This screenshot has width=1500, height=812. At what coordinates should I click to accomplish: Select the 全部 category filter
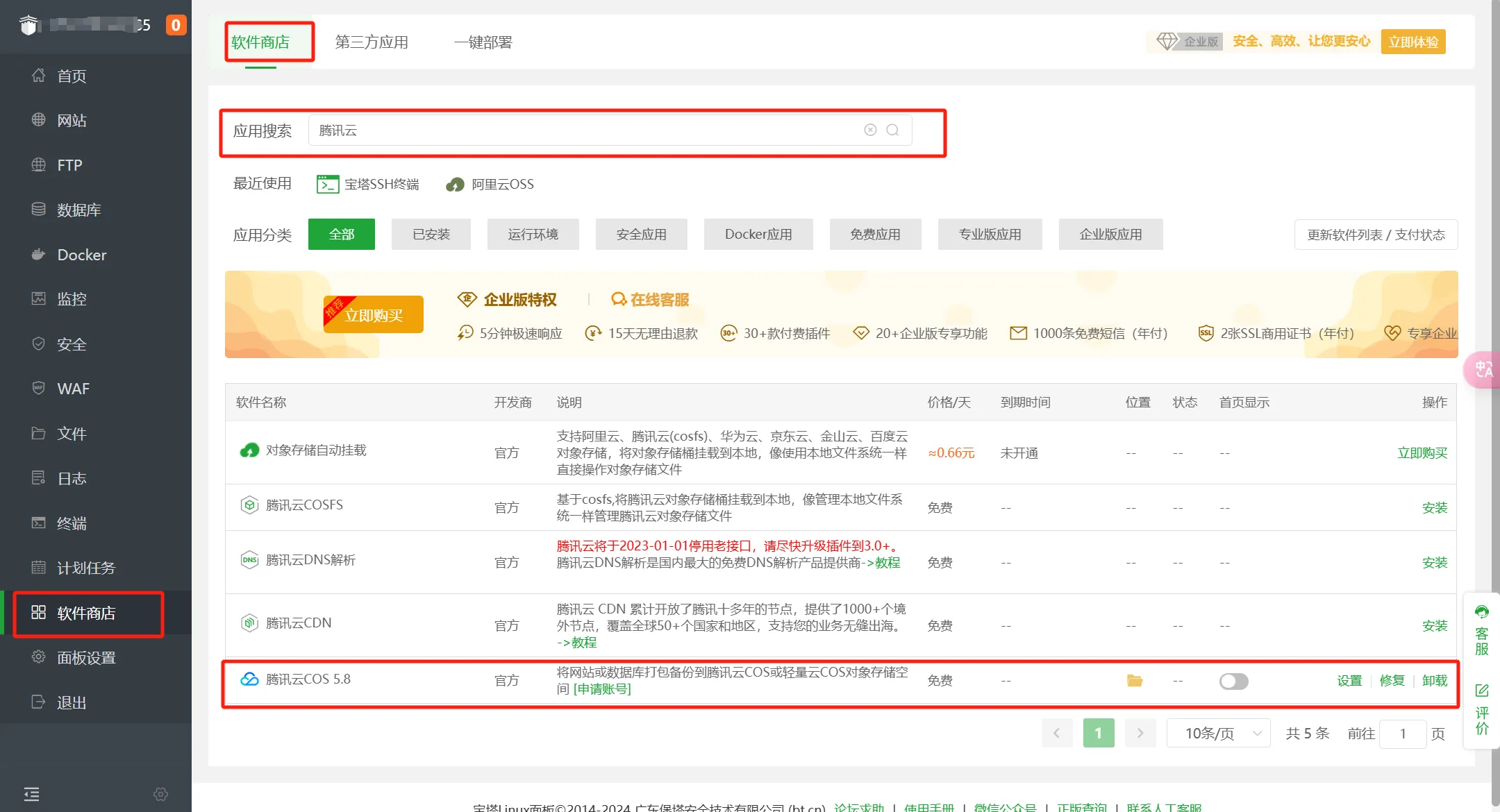342,235
